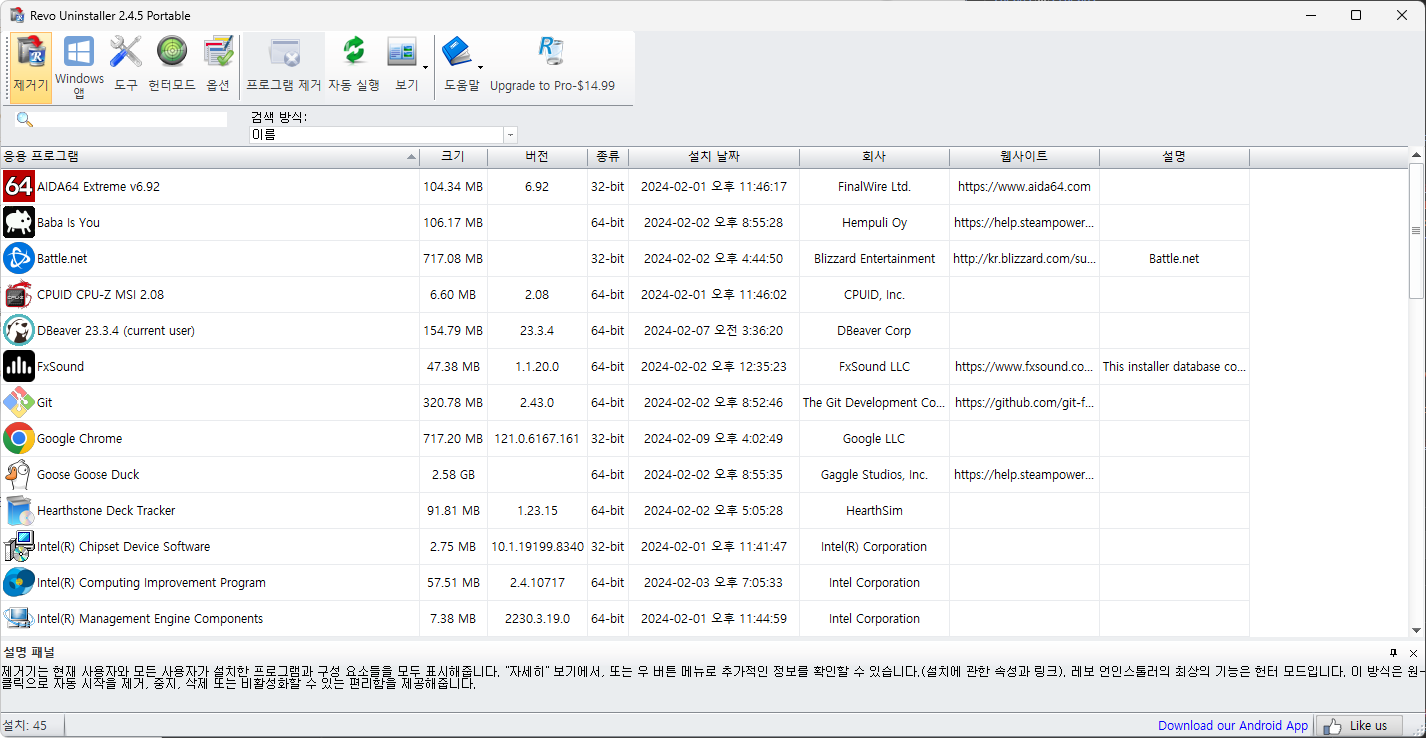Sort by 웹사이트 column header
Screen dimensions: 1426x738
coord(1024,157)
